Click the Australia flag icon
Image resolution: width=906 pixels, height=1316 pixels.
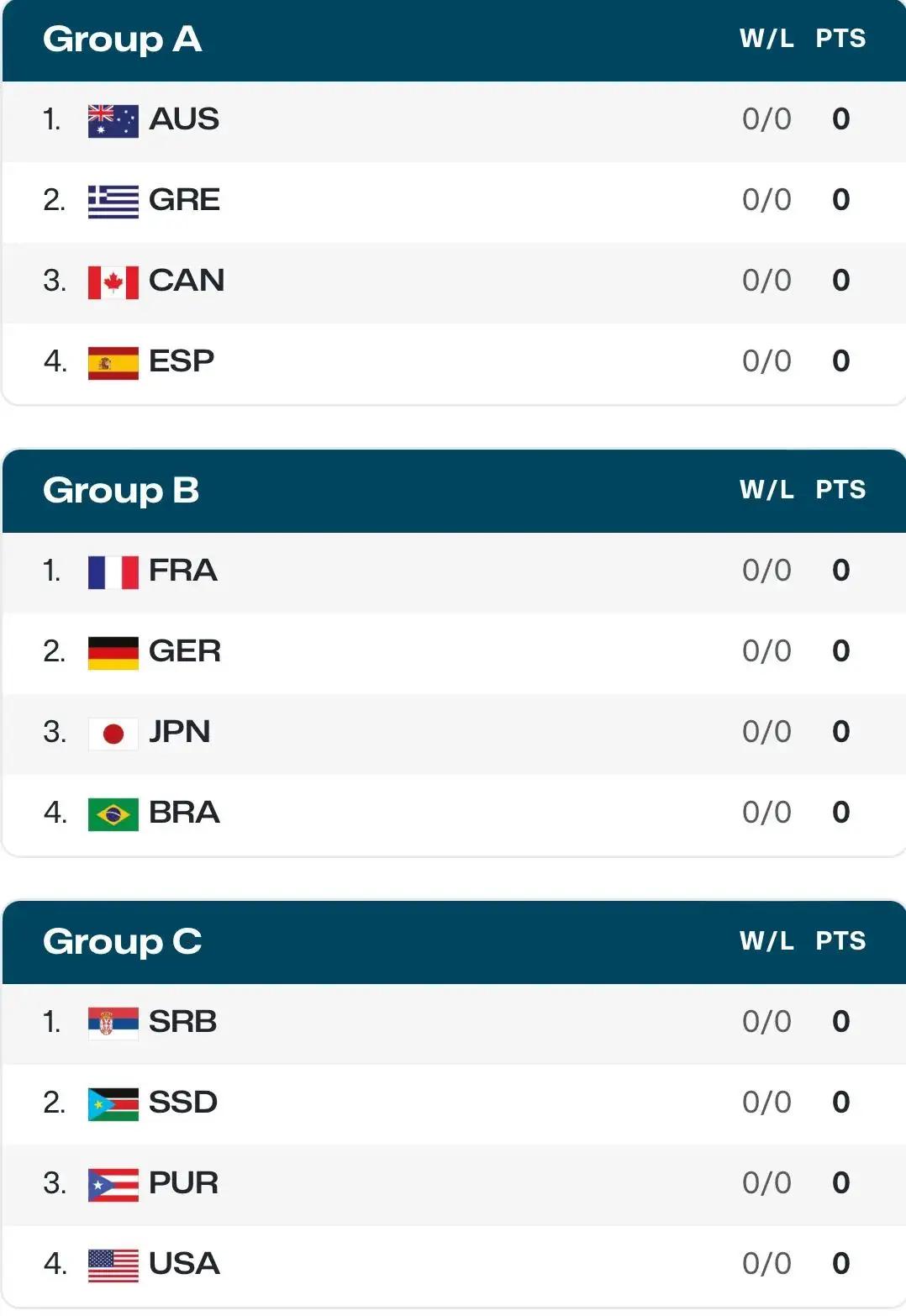[x=113, y=120]
